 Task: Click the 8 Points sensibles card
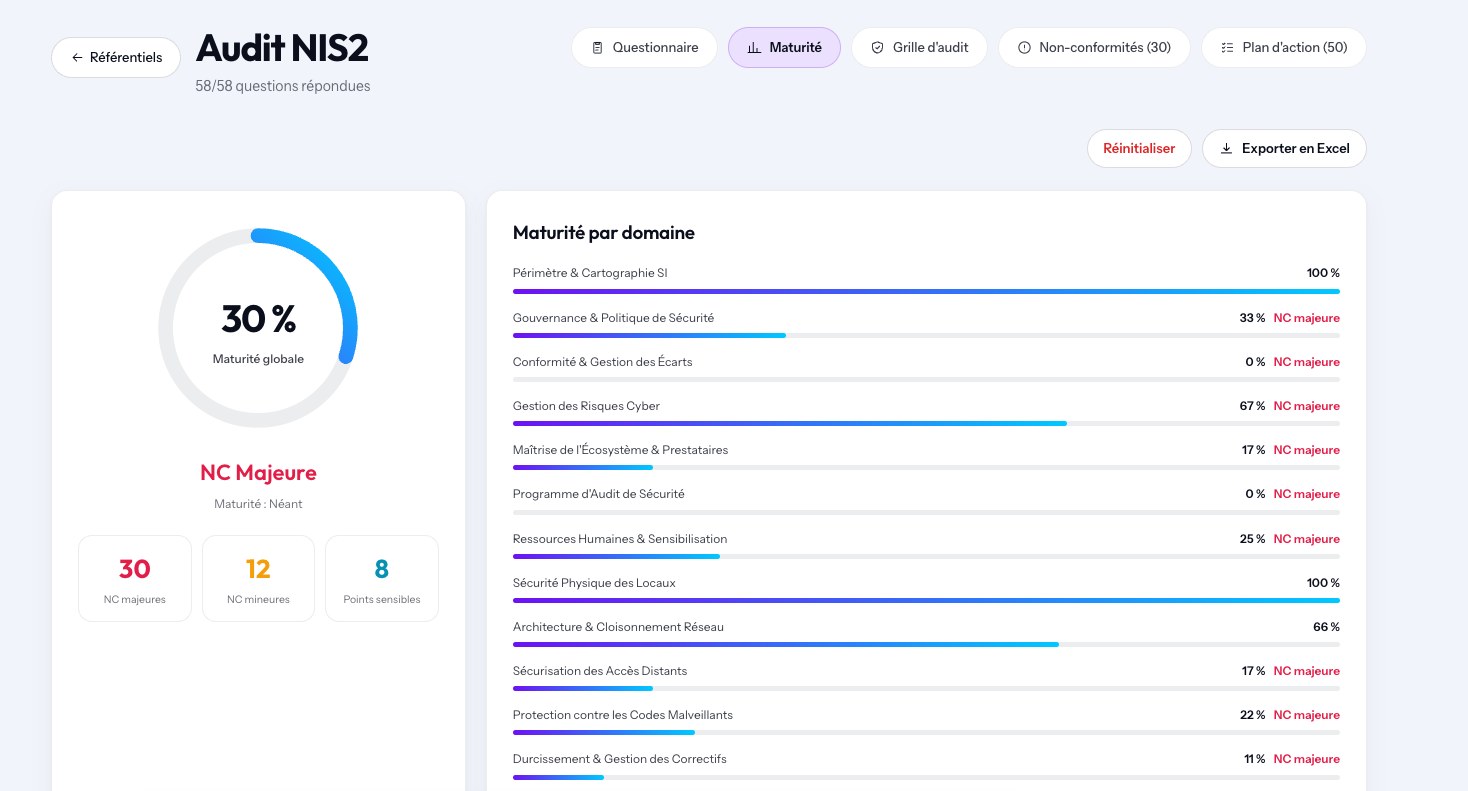[x=382, y=579]
